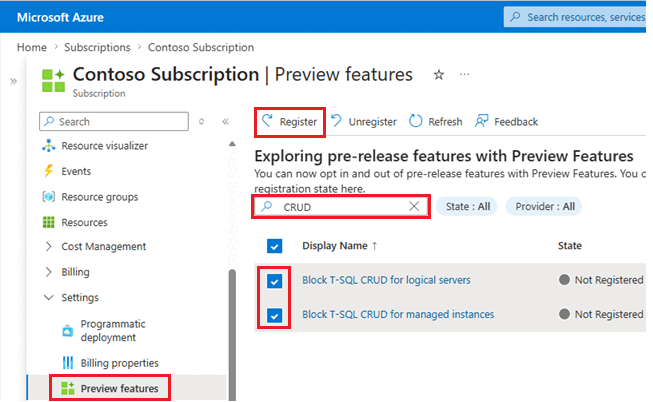
Task: Click the Resources green grid icon
Action: point(48,222)
